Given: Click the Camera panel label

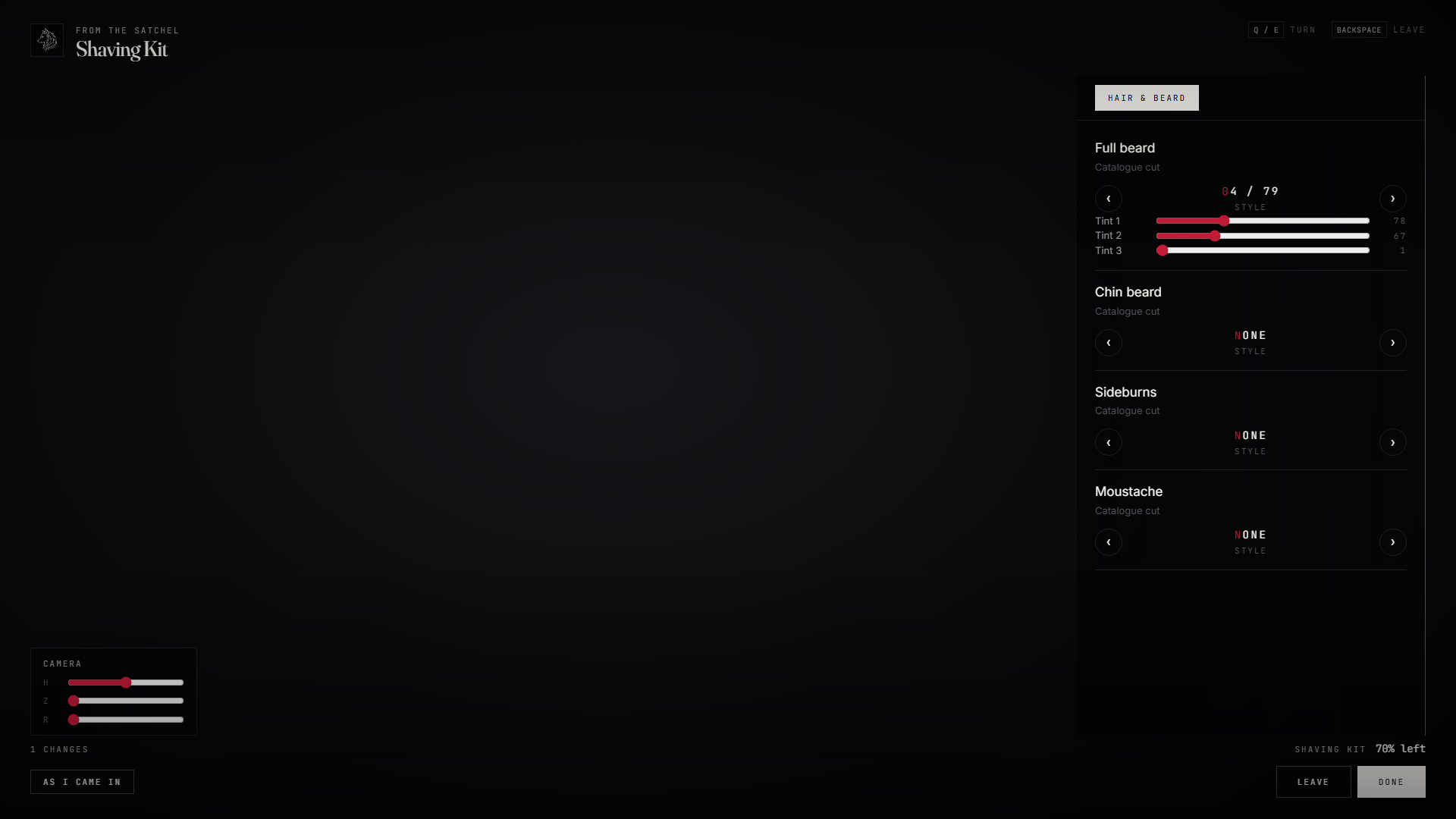Looking at the screenshot, I should (62, 664).
